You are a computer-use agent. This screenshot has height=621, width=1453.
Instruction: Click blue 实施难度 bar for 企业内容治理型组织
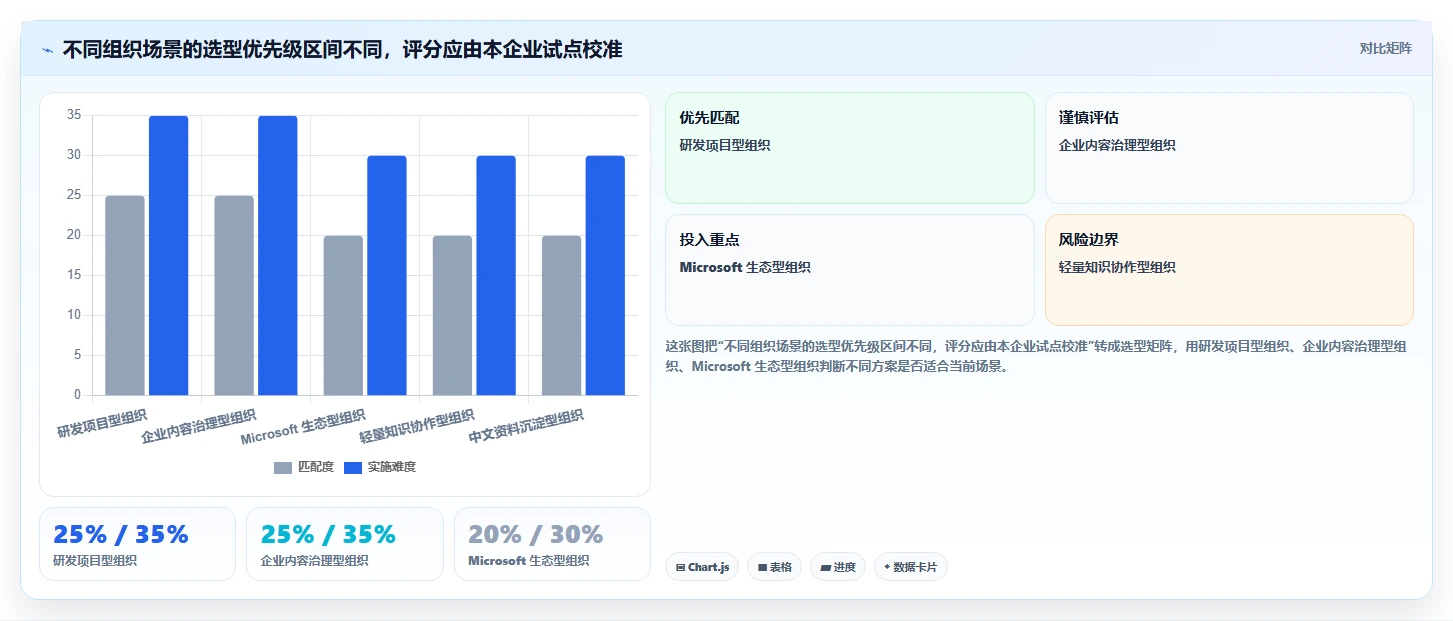[x=278, y=255]
